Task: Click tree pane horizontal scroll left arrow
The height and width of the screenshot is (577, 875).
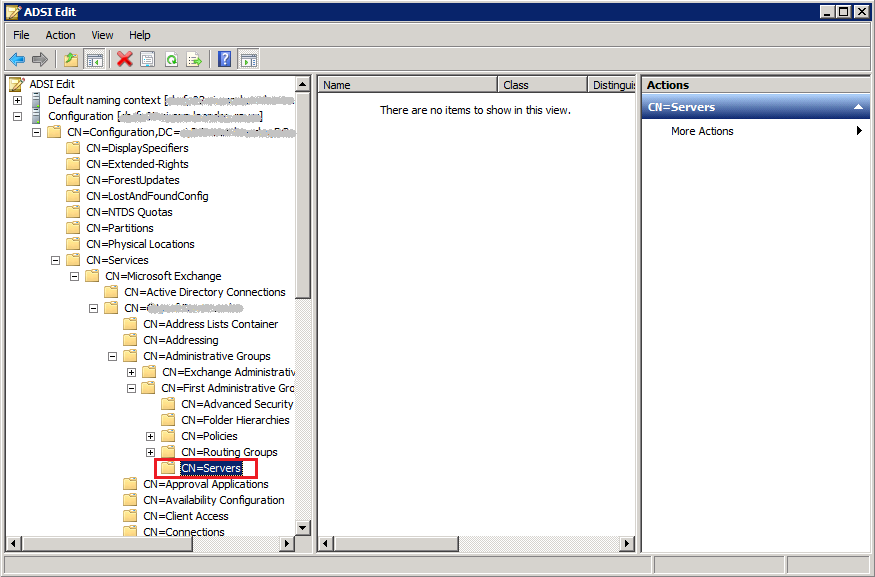Action: click(x=13, y=543)
